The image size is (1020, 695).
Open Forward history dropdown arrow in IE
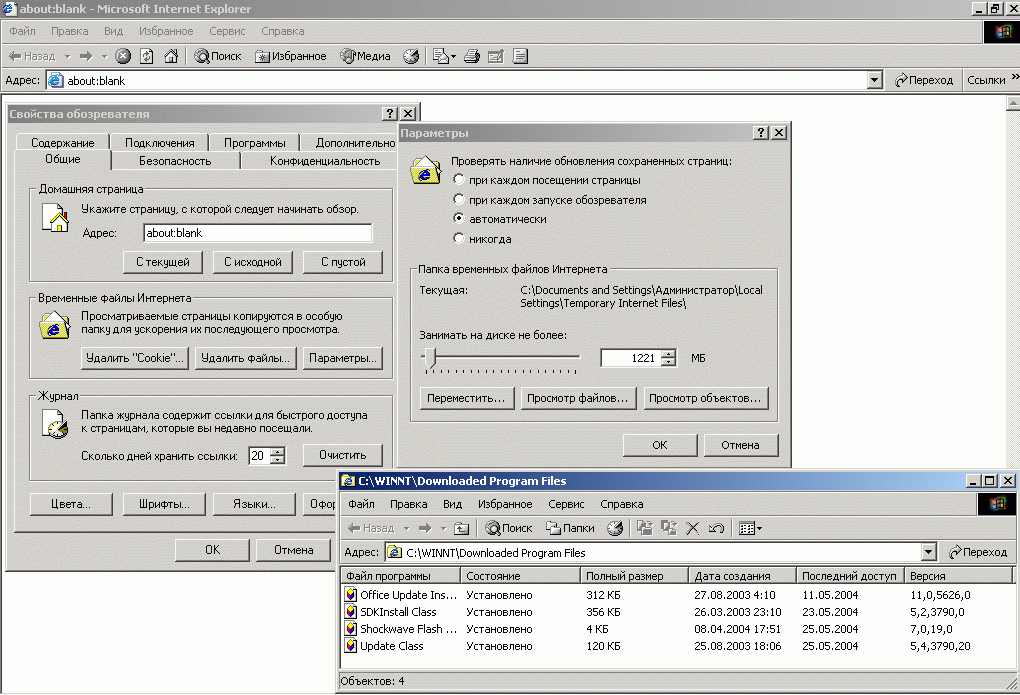tap(104, 57)
